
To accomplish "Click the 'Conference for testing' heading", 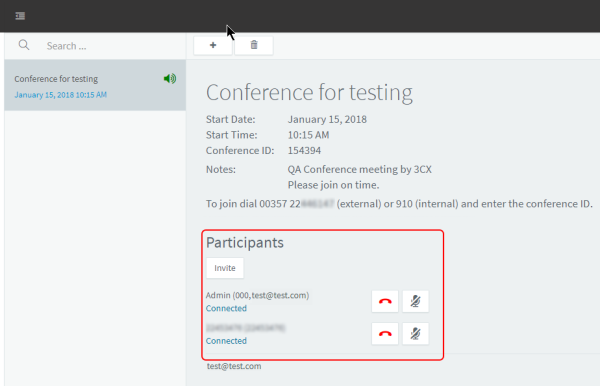I will 309,93.
